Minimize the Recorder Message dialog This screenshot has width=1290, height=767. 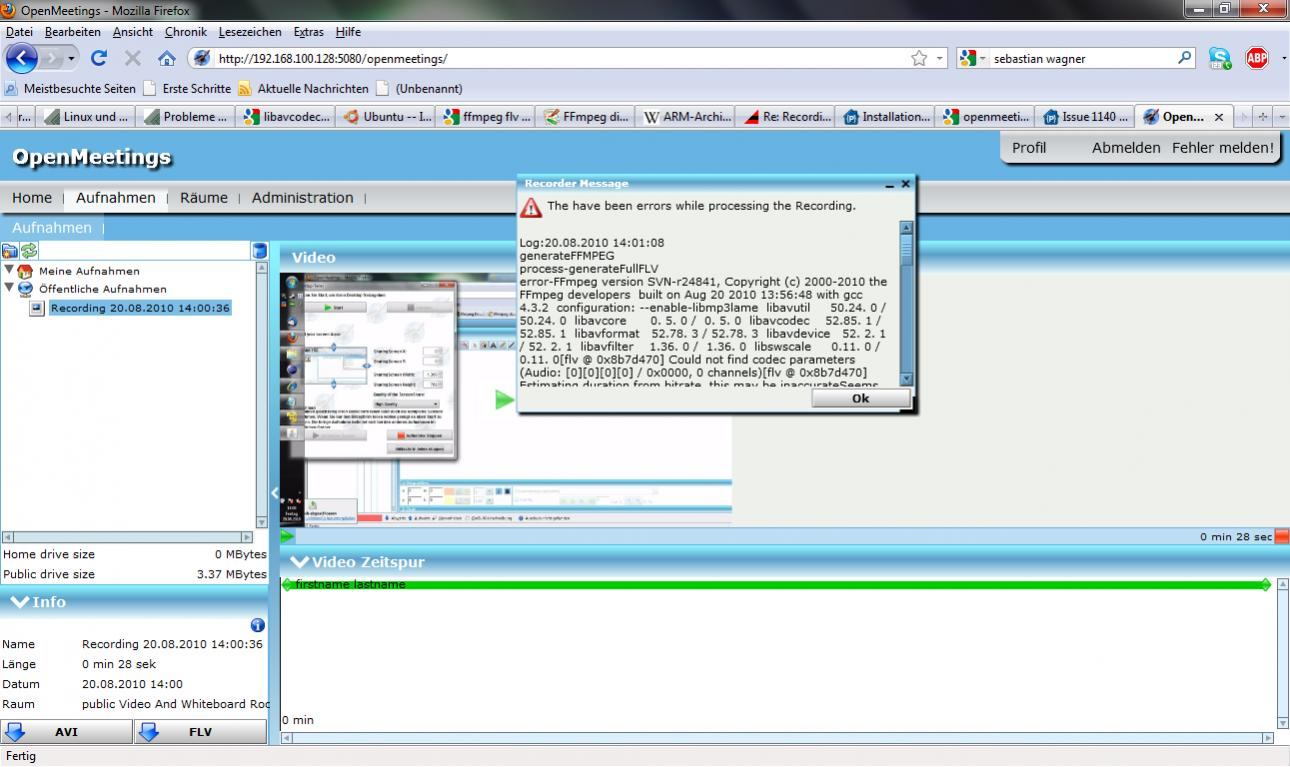pyautogui.click(x=890, y=184)
